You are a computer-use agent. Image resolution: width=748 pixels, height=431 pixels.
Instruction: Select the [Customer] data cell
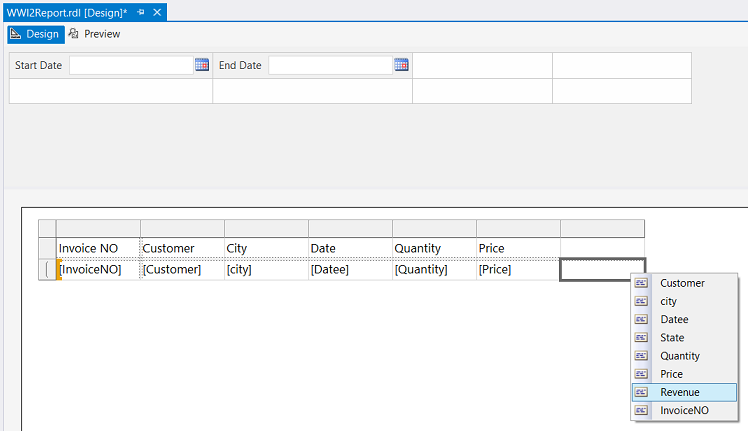pyautogui.click(x=182, y=270)
